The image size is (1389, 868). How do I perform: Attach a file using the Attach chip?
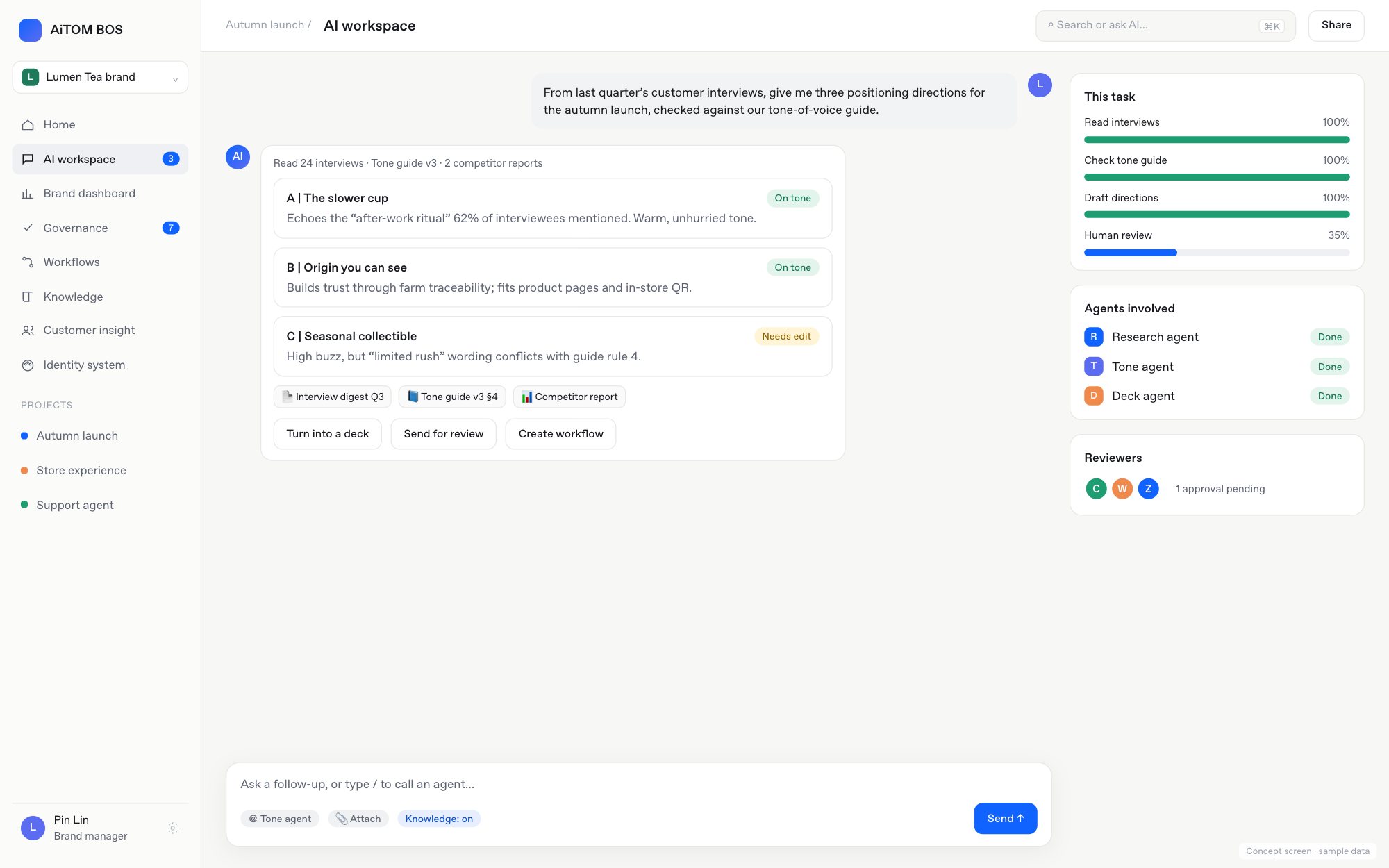coord(358,819)
